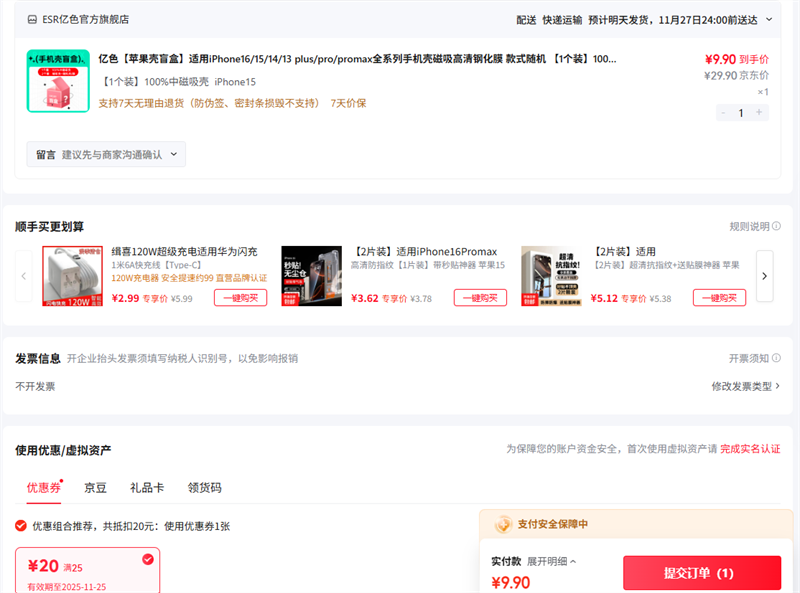The height and width of the screenshot is (593, 800).
Task: Click the 开票须知 info icon
Action: (776, 359)
